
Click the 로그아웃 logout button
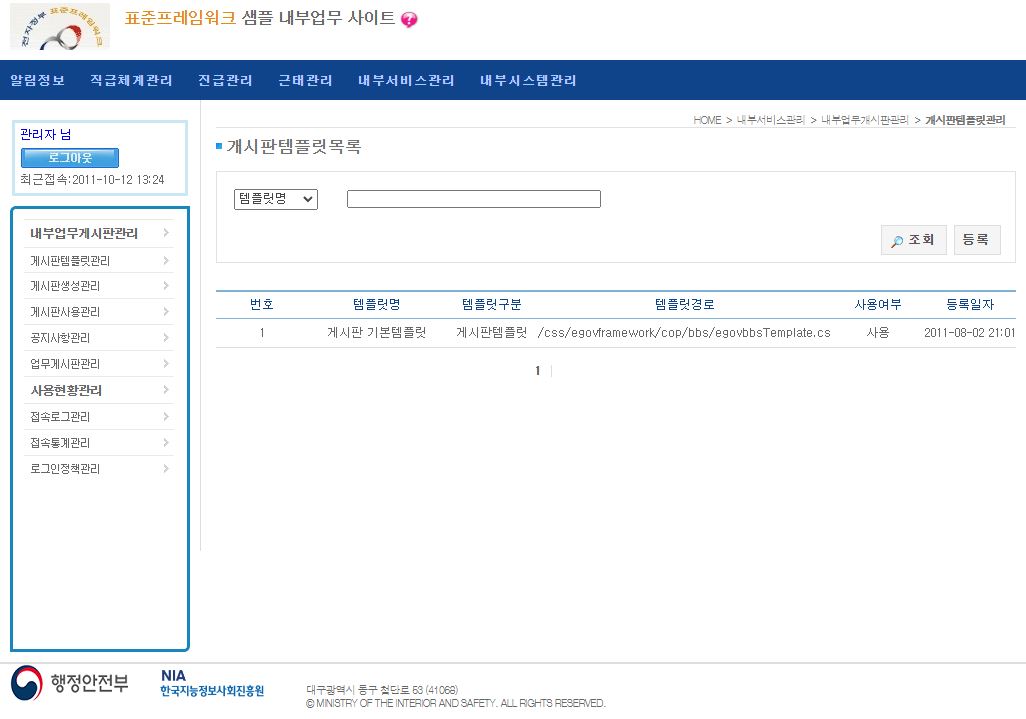pyautogui.click(x=70, y=158)
